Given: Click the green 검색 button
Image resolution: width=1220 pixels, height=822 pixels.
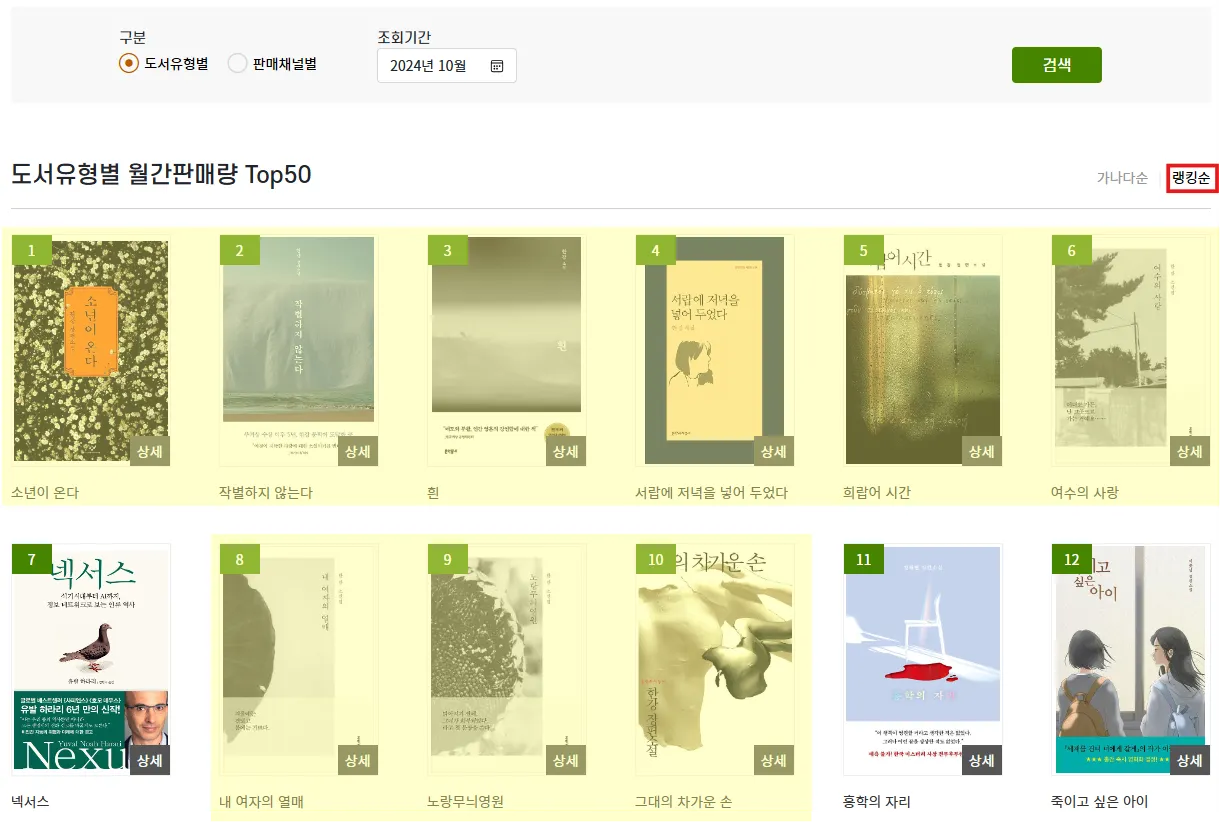Looking at the screenshot, I should tap(1057, 65).
